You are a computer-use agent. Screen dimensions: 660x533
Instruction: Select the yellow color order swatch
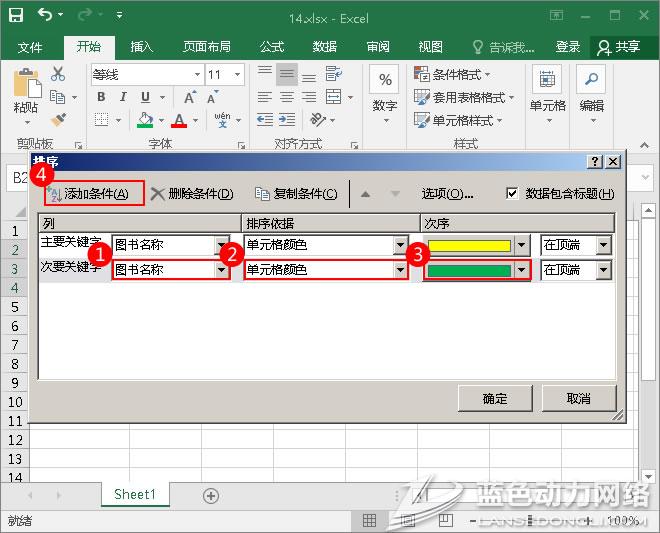coord(469,245)
